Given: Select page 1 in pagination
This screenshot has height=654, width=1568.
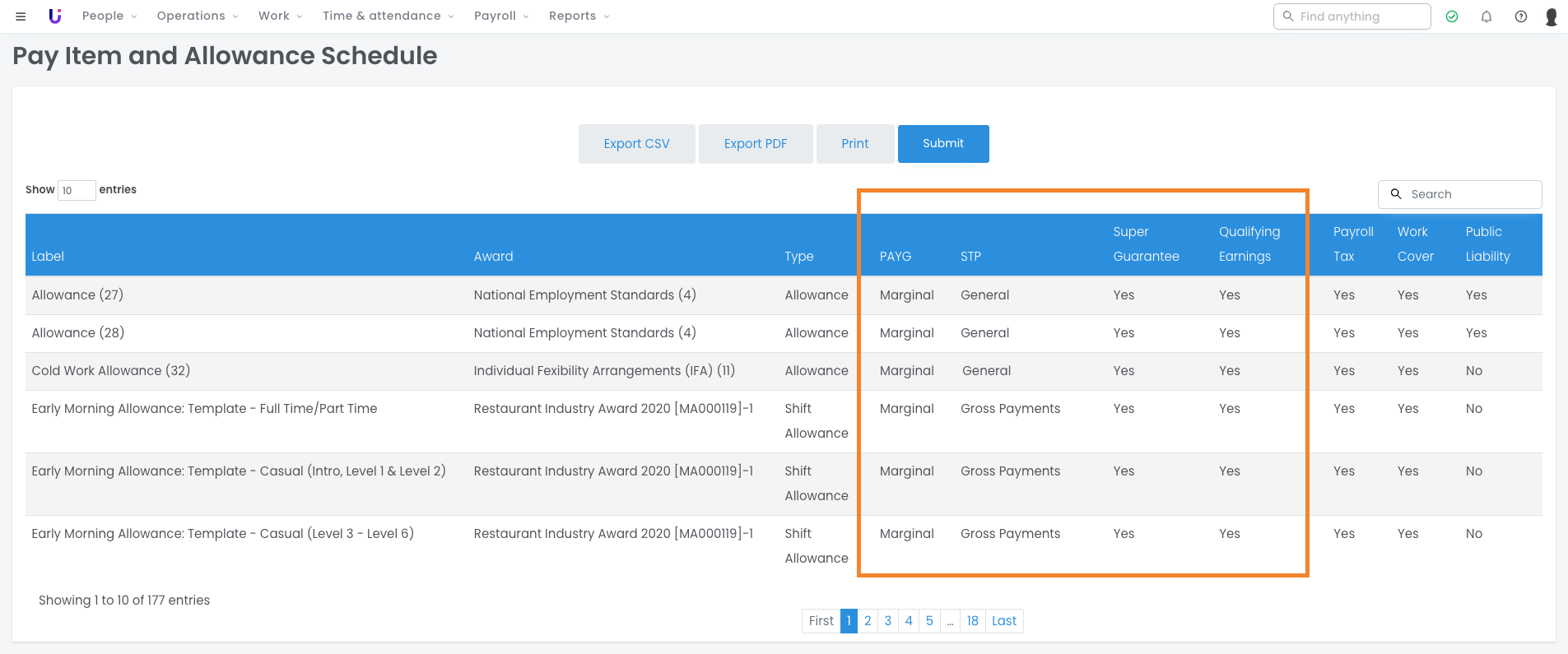Looking at the screenshot, I should [849, 621].
